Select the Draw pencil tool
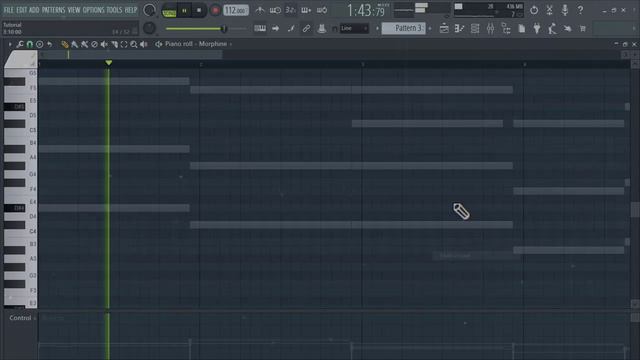 (x=64, y=44)
